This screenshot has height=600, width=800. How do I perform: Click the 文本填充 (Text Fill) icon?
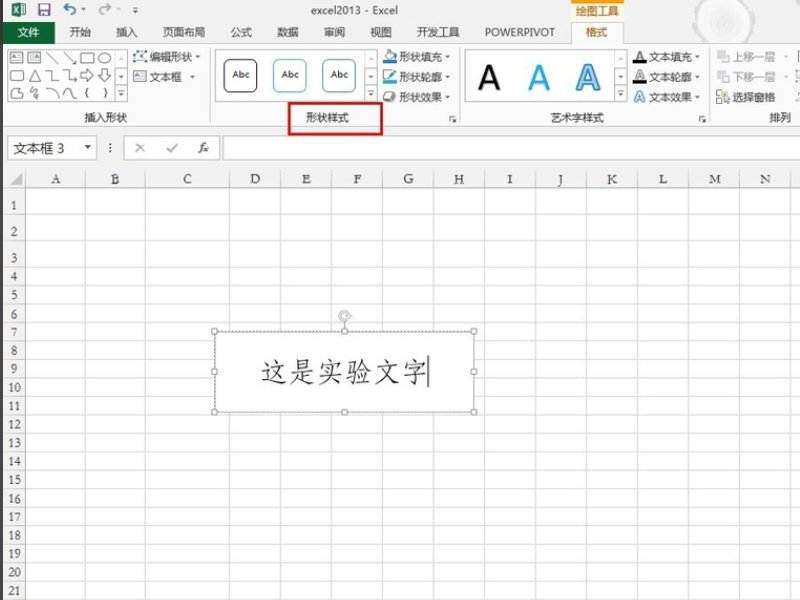click(x=660, y=58)
